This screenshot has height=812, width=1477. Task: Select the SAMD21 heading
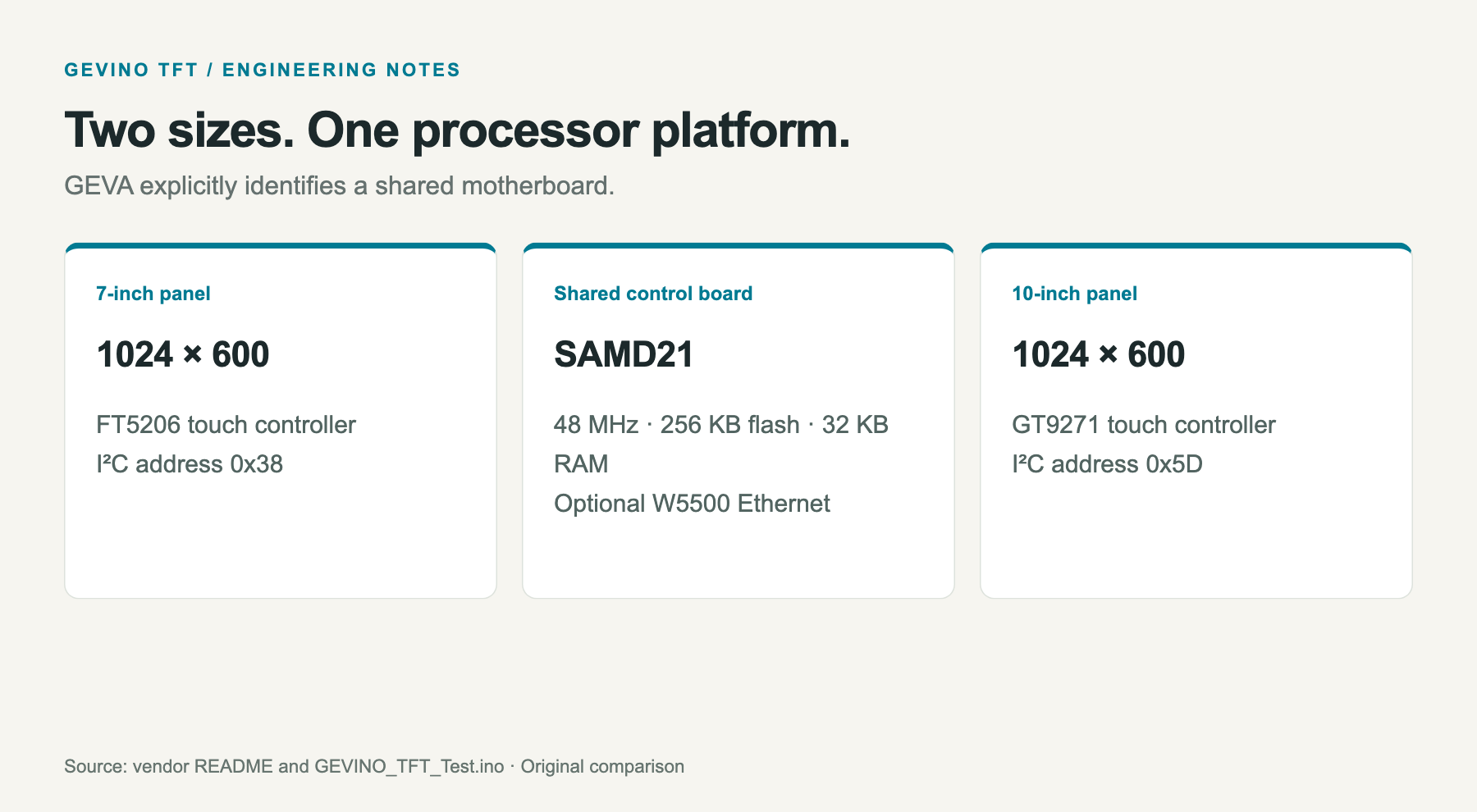(x=624, y=354)
